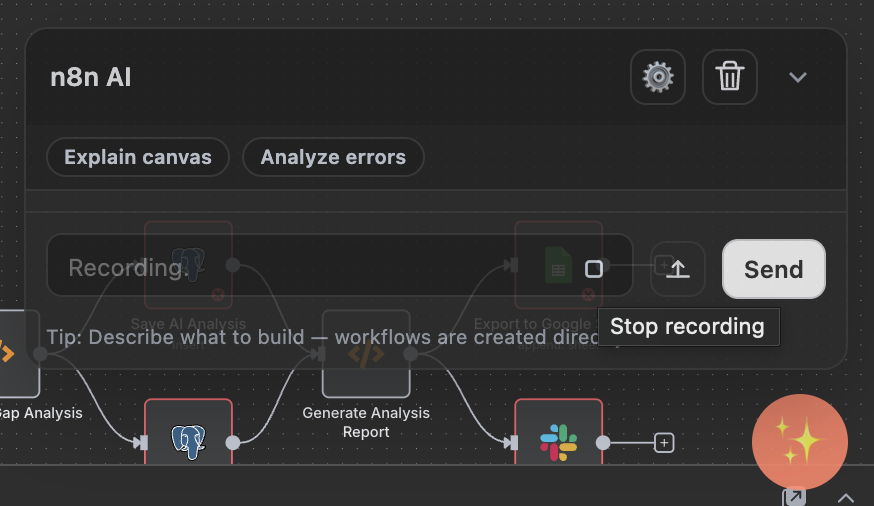Viewport: 874px width, 506px height.
Task: Click the pop-out icon in bottom bar
Action: [x=793, y=497]
